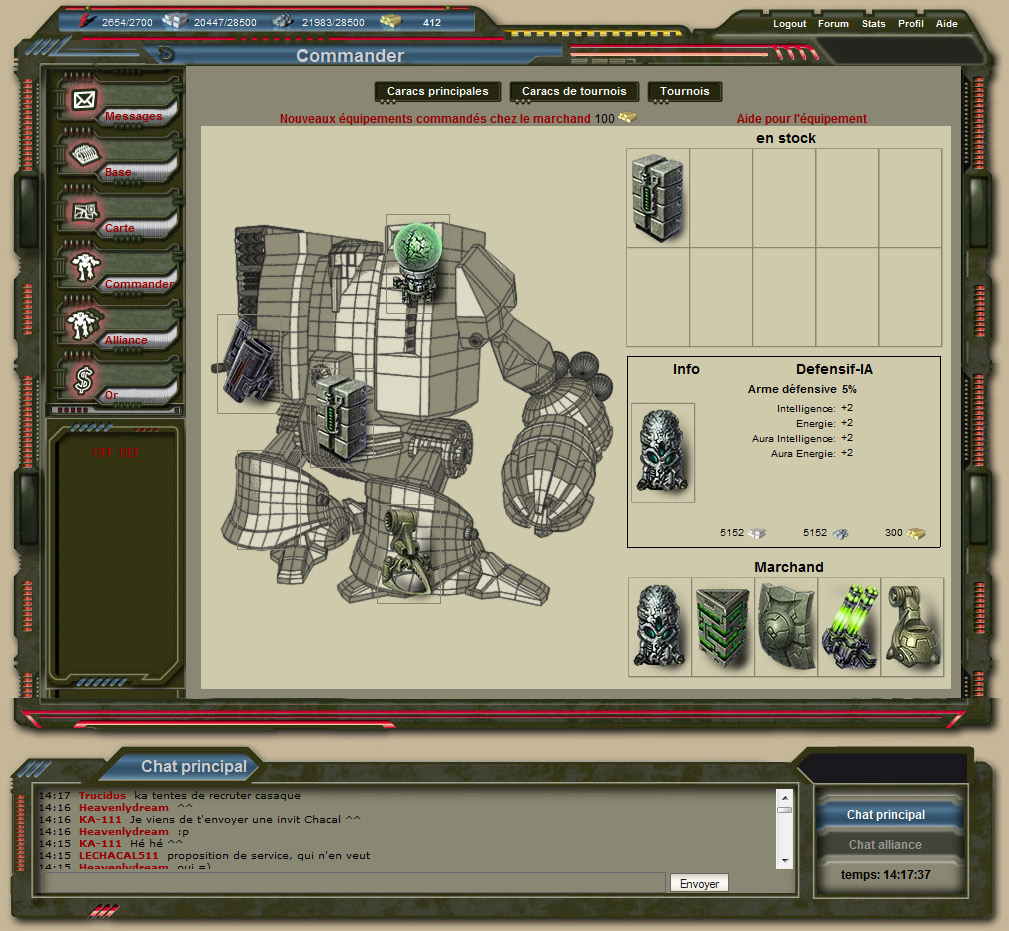Image resolution: width=1009 pixels, height=931 pixels.
Task: Switch to Chat alliance channel
Action: pos(885,845)
